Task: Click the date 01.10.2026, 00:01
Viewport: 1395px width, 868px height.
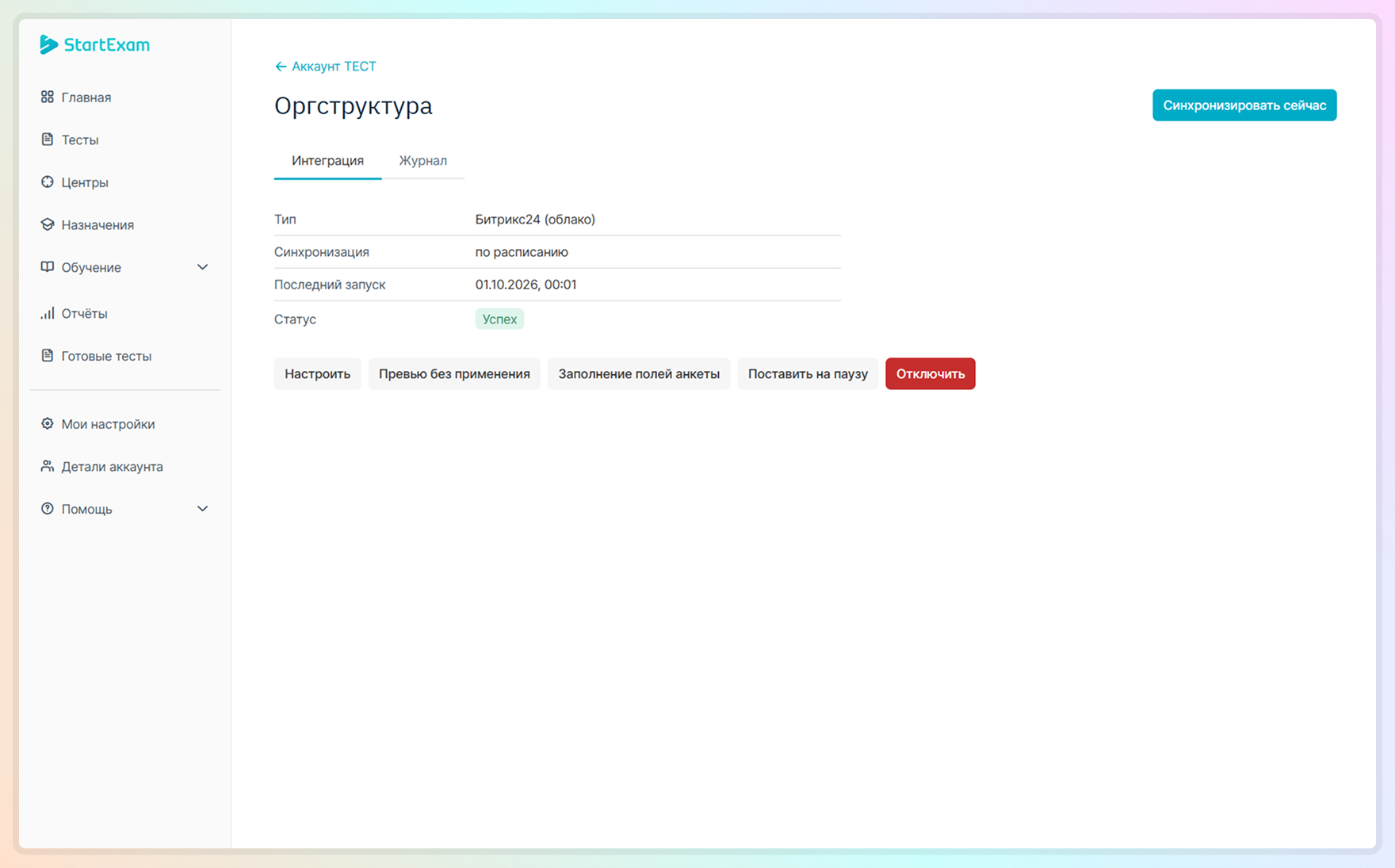Action: coord(526,285)
